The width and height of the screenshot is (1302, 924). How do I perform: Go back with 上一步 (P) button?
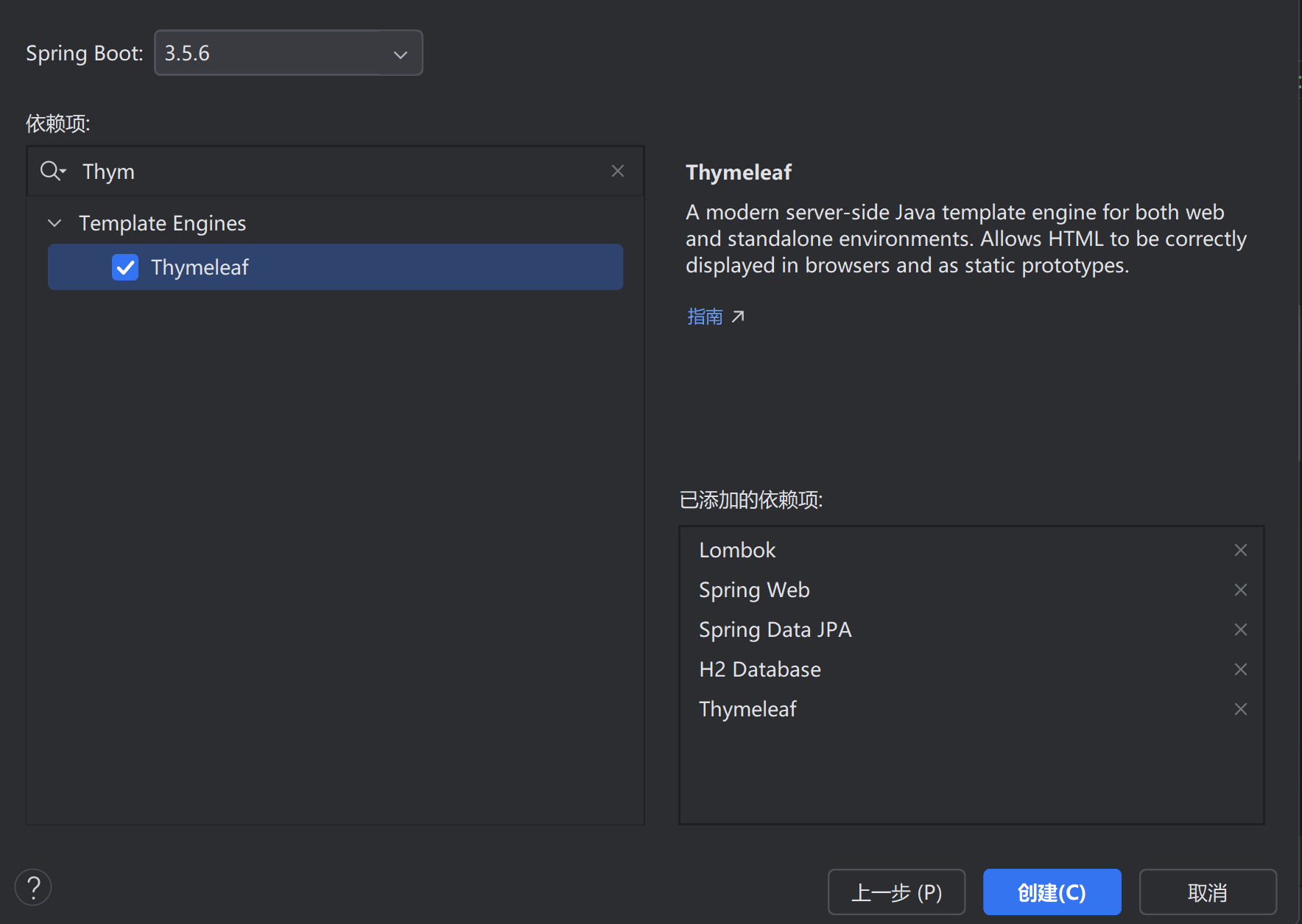(896, 892)
